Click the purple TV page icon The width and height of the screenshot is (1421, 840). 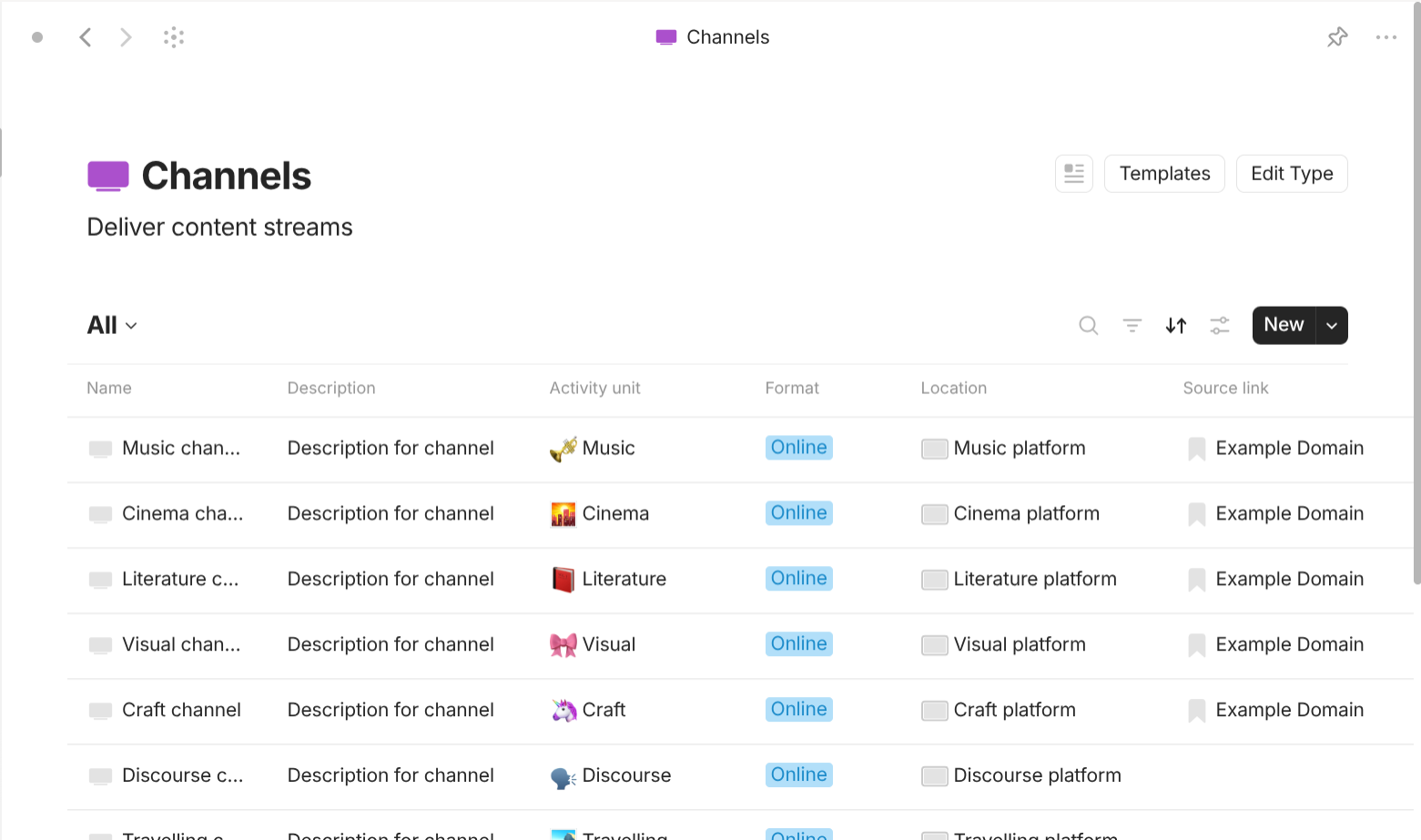(x=108, y=175)
